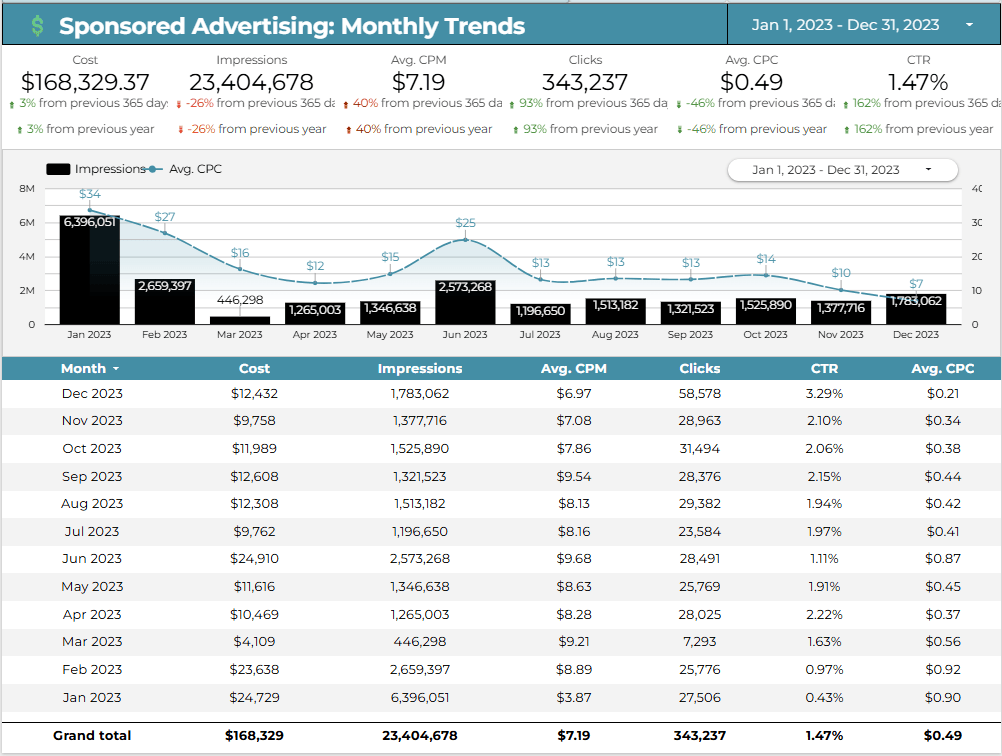Click the 446,298 impressions cell for Mar 2023
Viewport: 1002px width, 756px height.
[x=420, y=642]
